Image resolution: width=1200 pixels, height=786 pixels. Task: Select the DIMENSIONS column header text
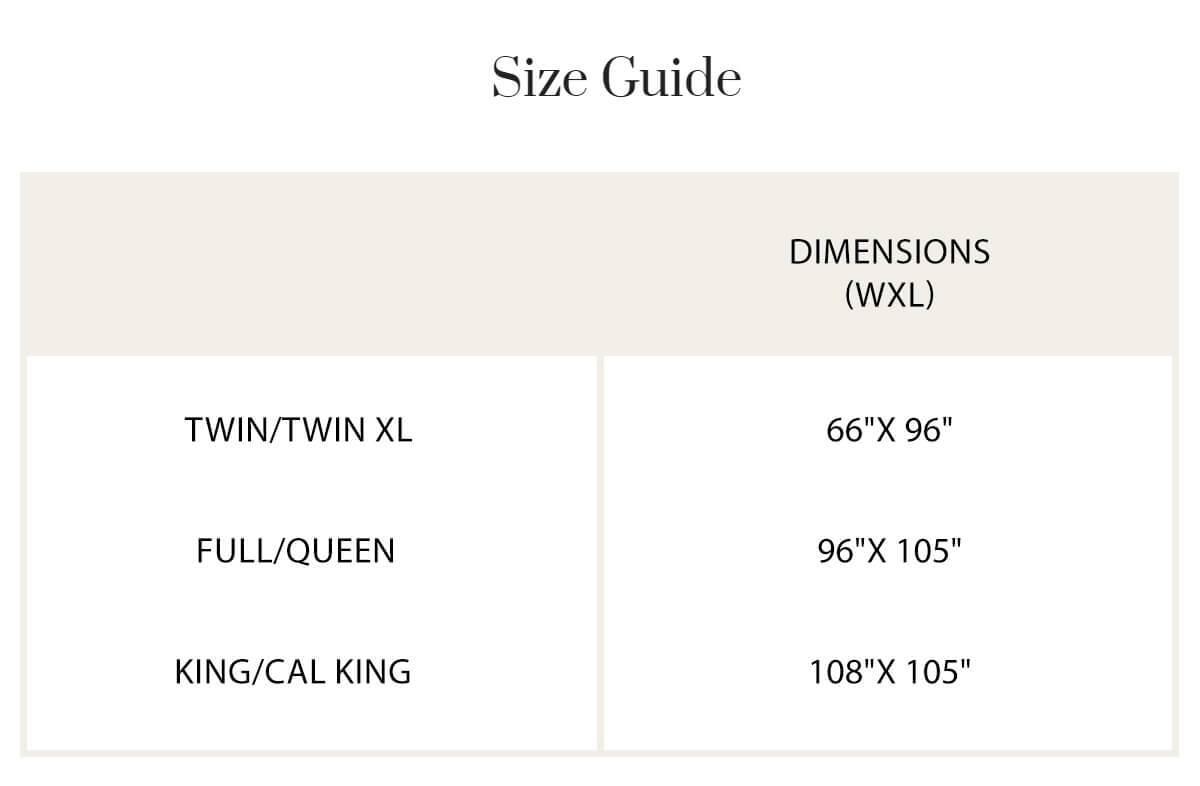tap(889, 252)
